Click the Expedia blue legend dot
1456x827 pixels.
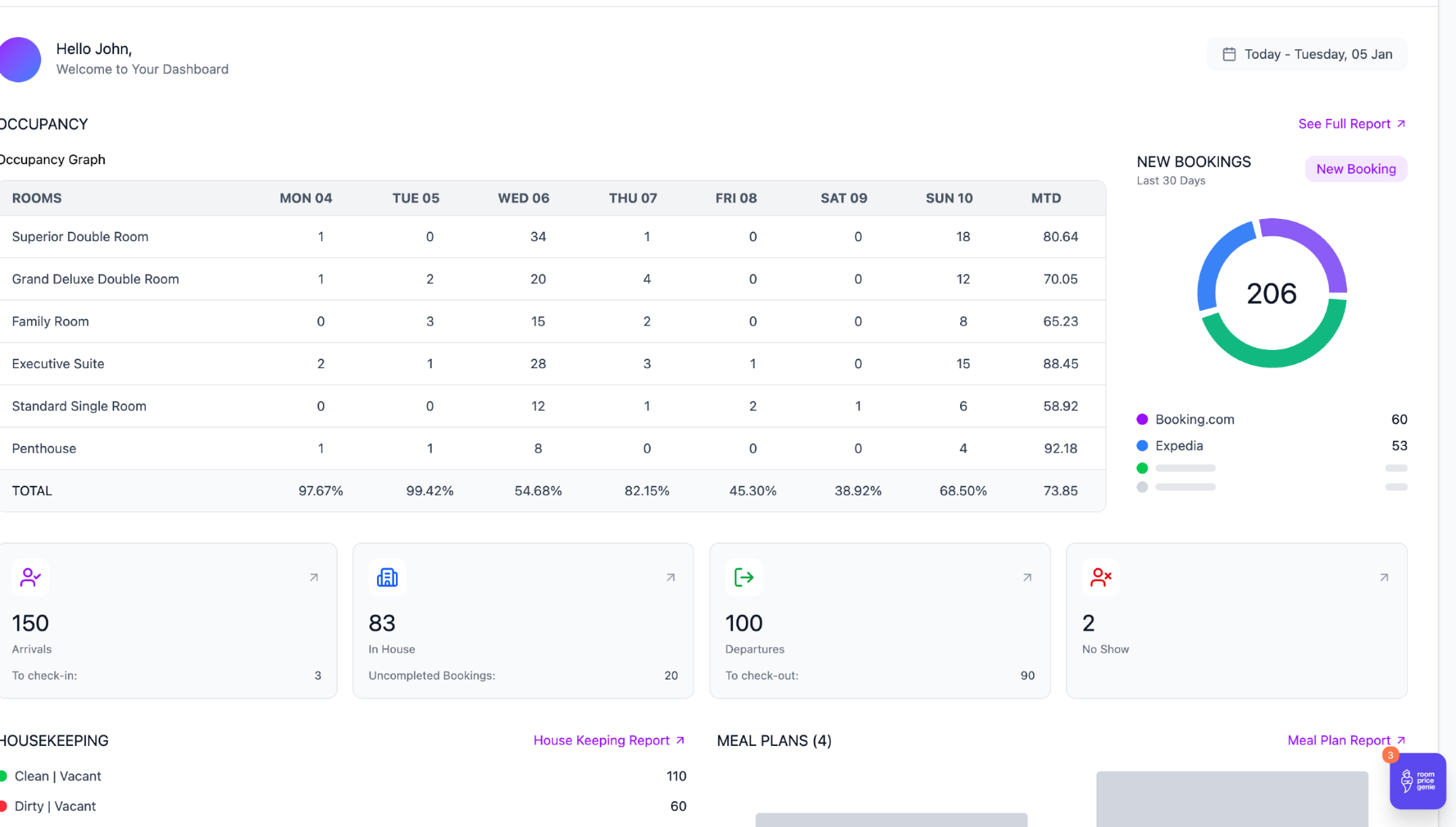pyautogui.click(x=1143, y=446)
